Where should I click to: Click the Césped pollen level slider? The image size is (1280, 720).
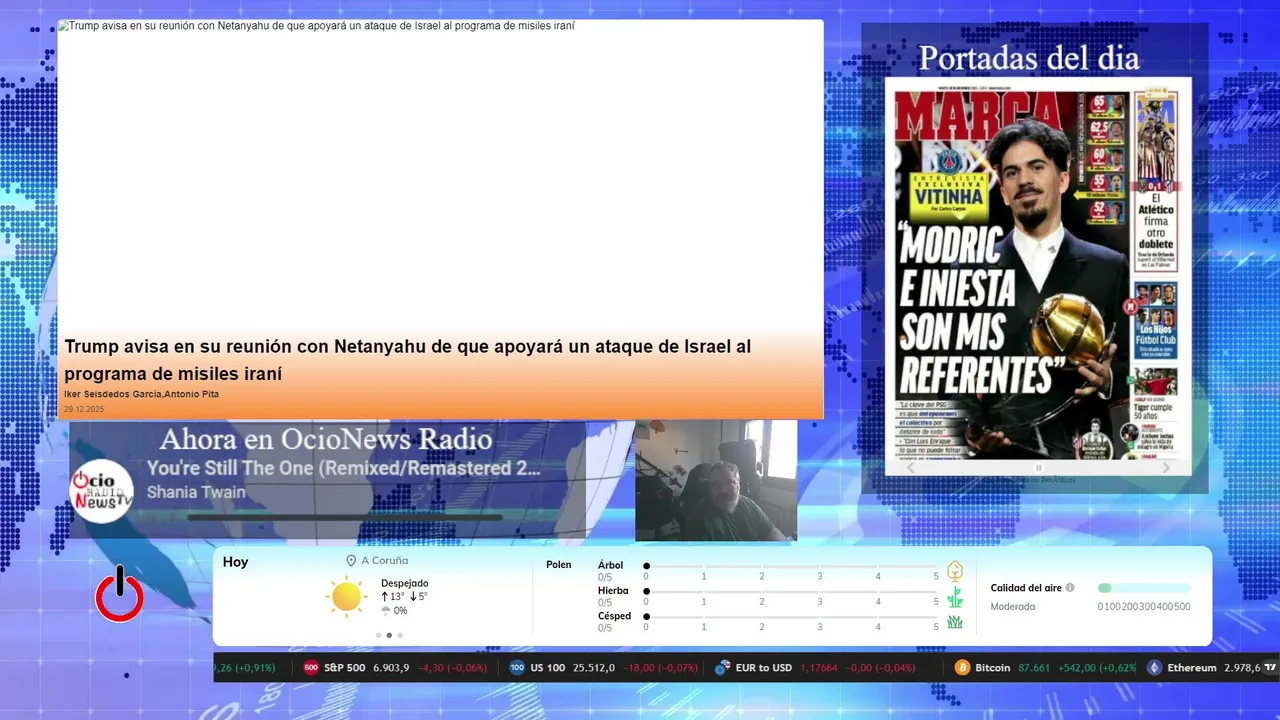pyautogui.click(x=791, y=617)
